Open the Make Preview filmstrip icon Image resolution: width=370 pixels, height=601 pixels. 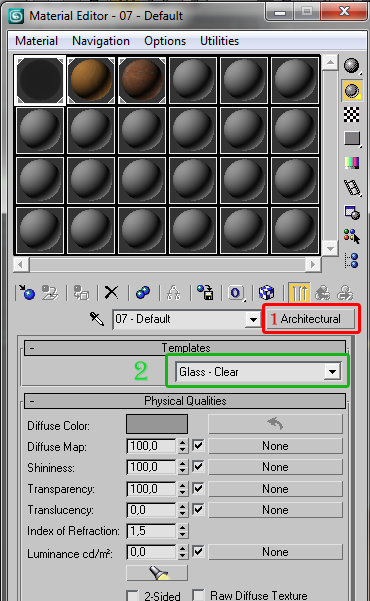[x=352, y=187]
